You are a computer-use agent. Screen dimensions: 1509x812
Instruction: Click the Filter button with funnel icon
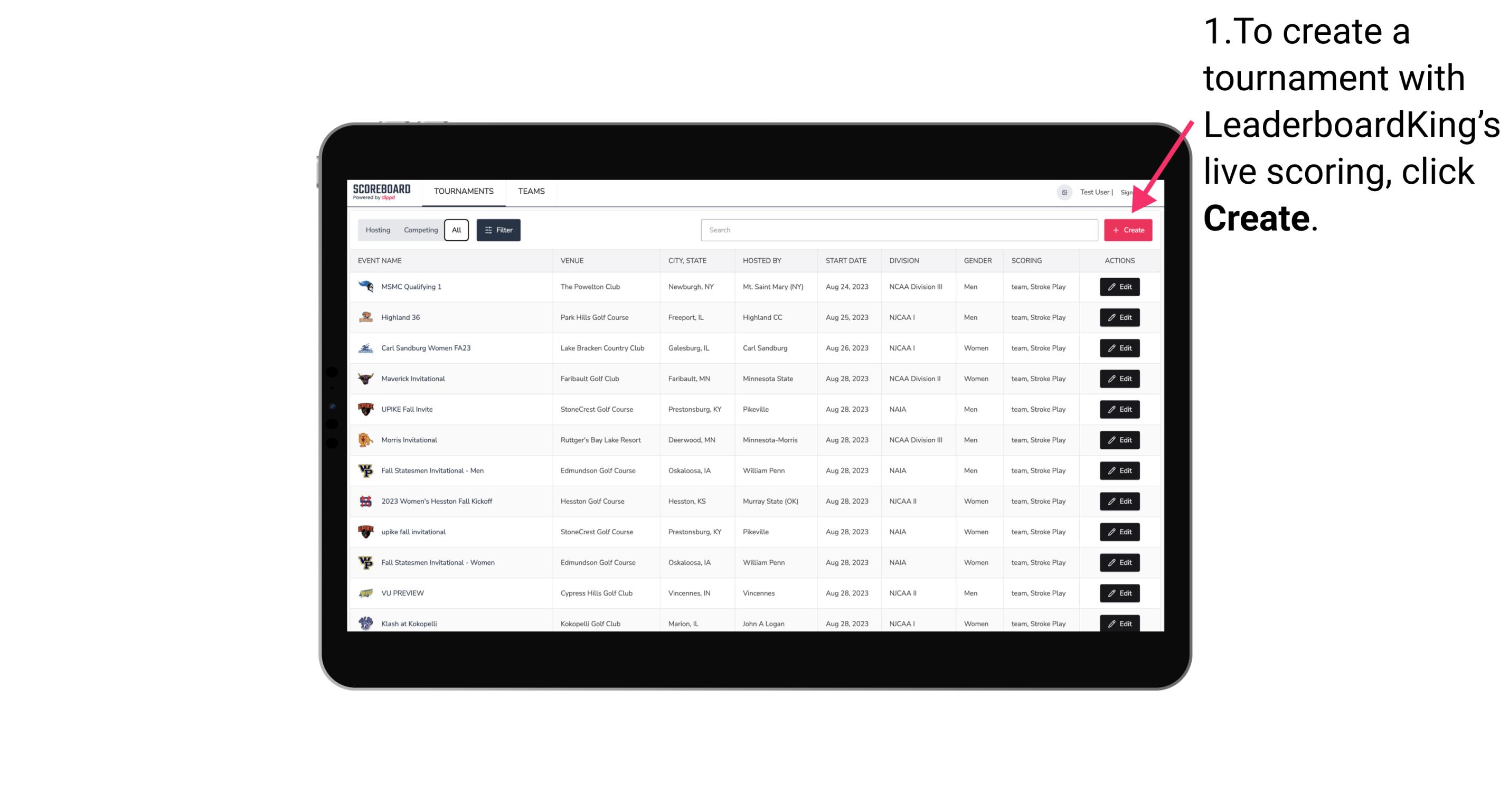click(498, 230)
